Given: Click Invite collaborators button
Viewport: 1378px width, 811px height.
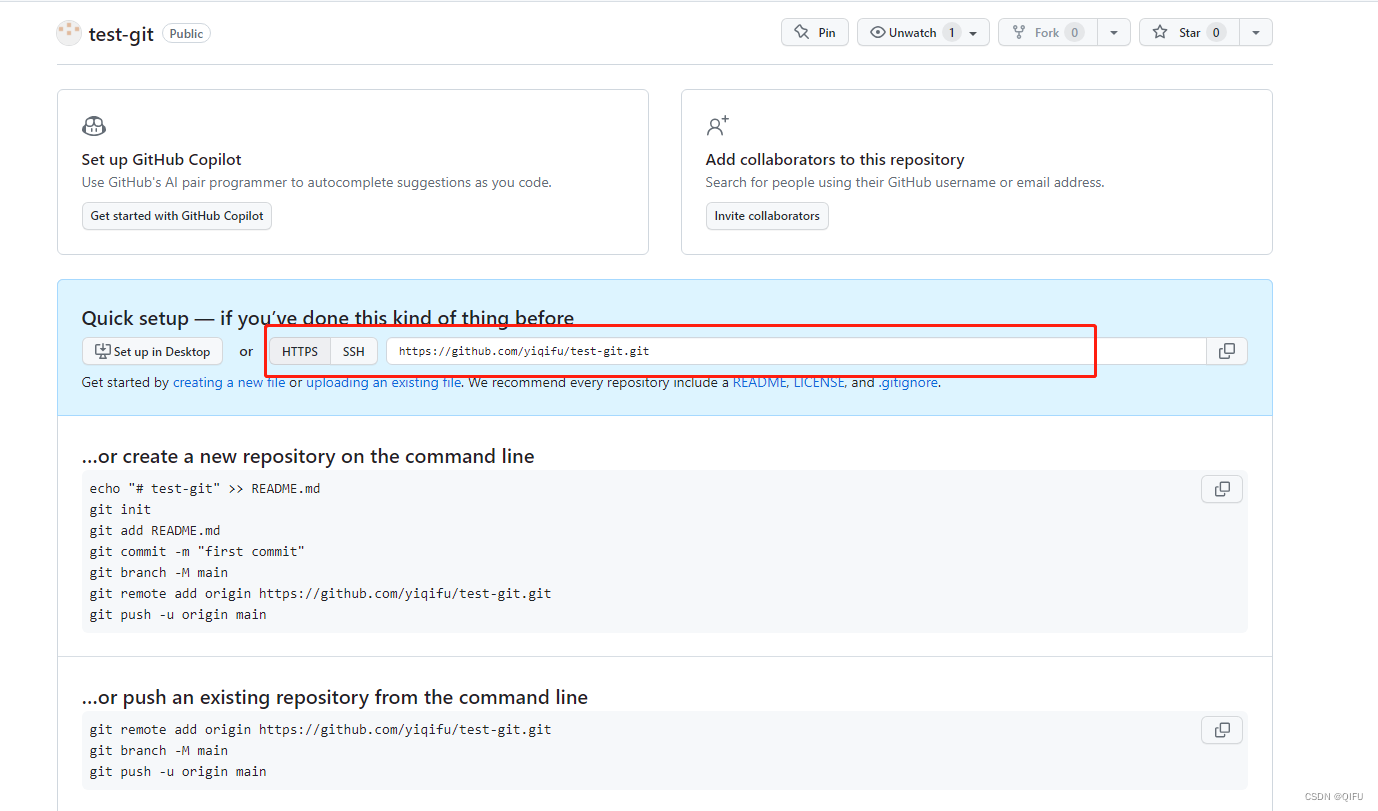Looking at the screenshot, I should coord(767,216).
